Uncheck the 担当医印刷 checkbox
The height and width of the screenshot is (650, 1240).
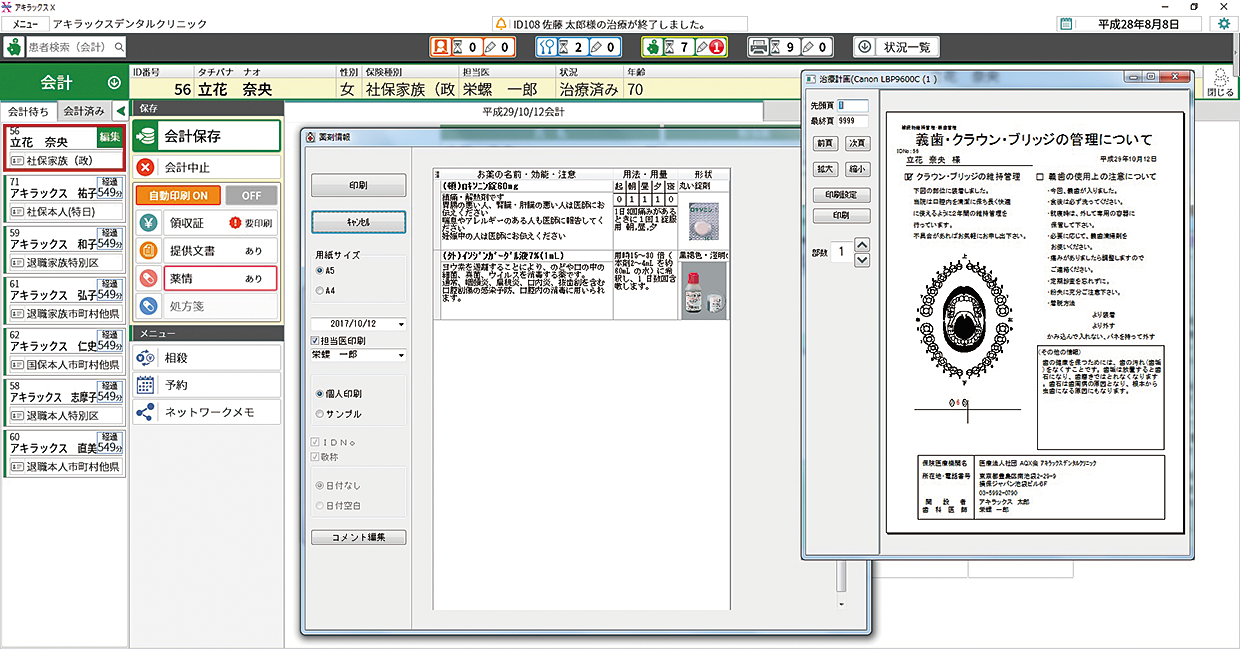[x=316, y=341]
